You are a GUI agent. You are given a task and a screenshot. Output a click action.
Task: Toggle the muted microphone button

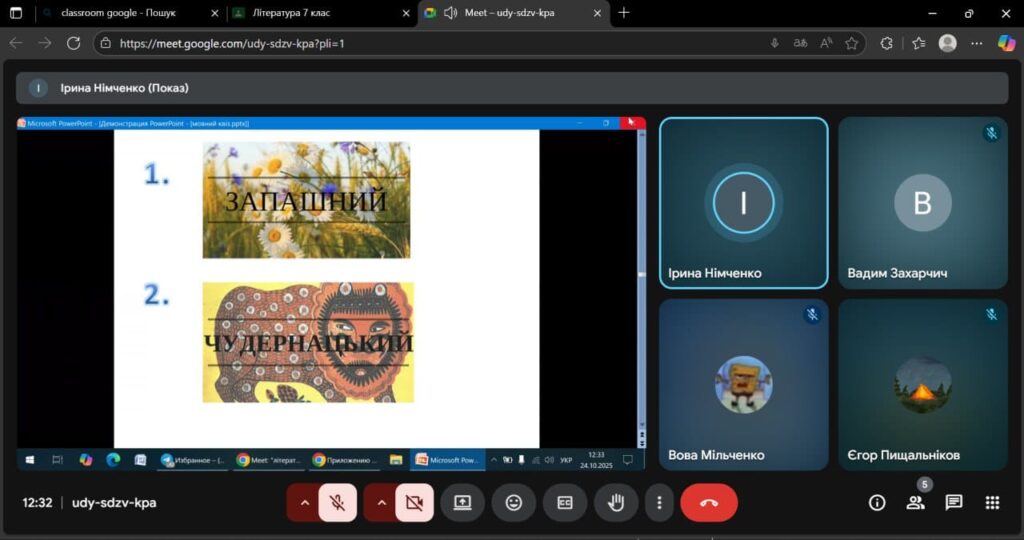[338, 503]
